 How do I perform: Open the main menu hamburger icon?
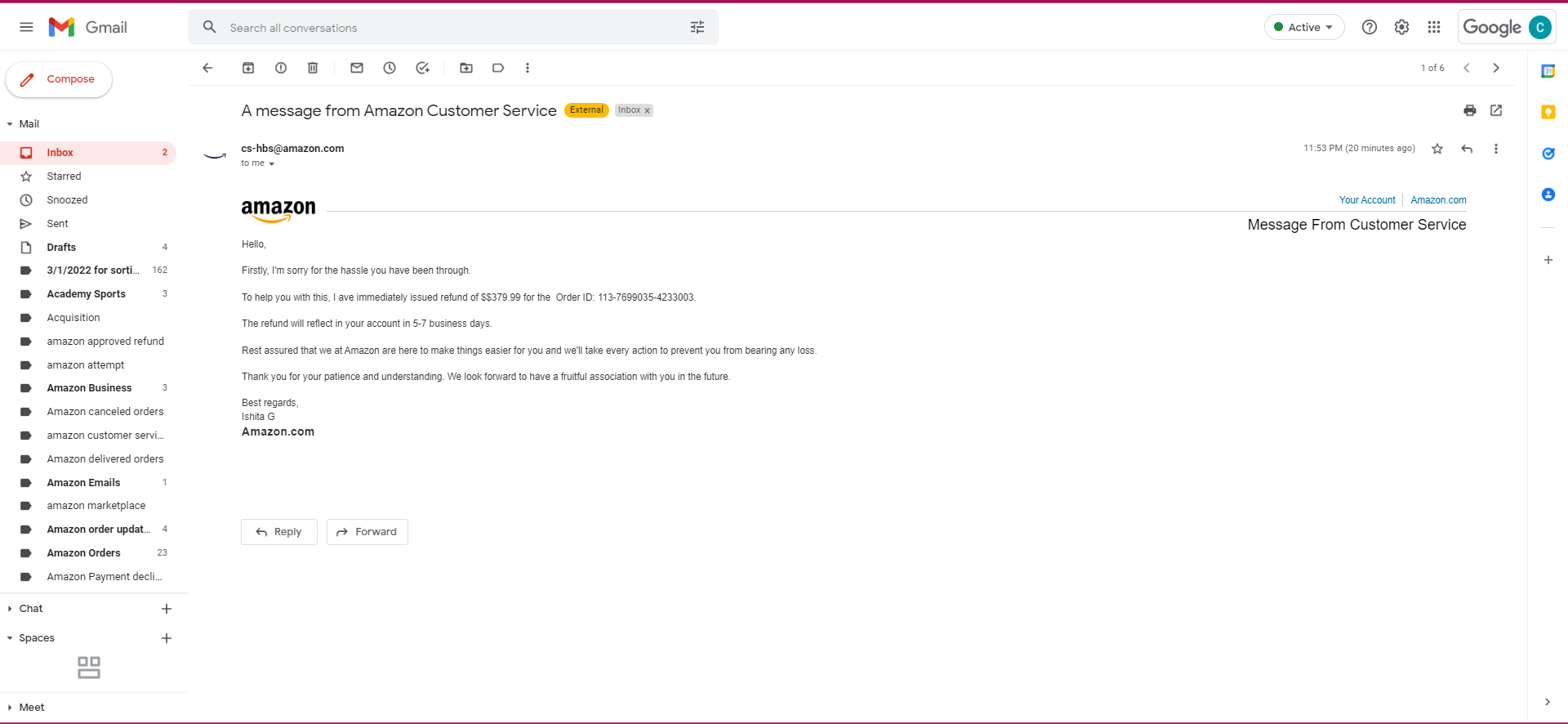[26, 27]
